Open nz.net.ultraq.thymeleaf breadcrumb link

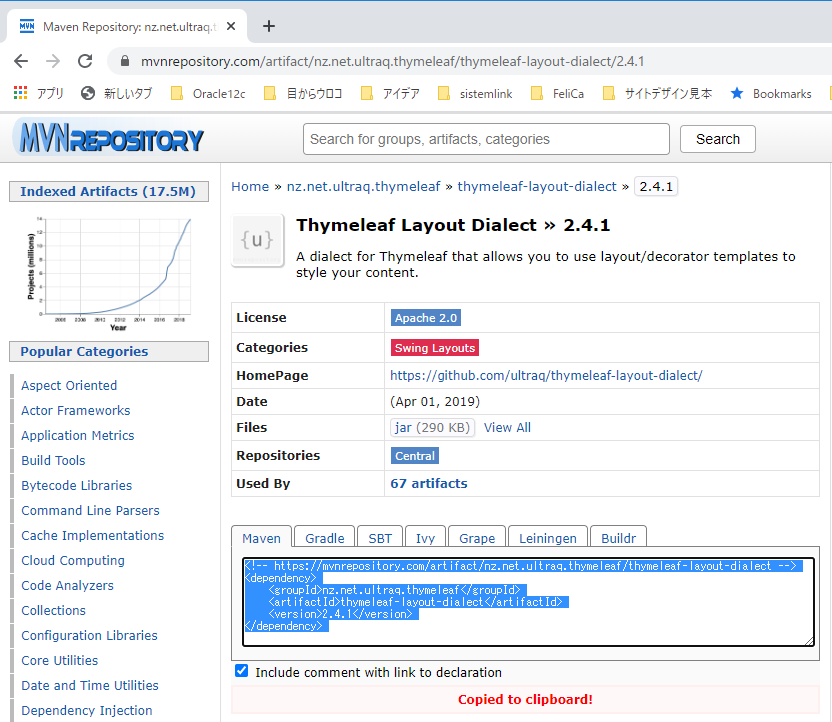pyautogui.click(x=363, y=187)
